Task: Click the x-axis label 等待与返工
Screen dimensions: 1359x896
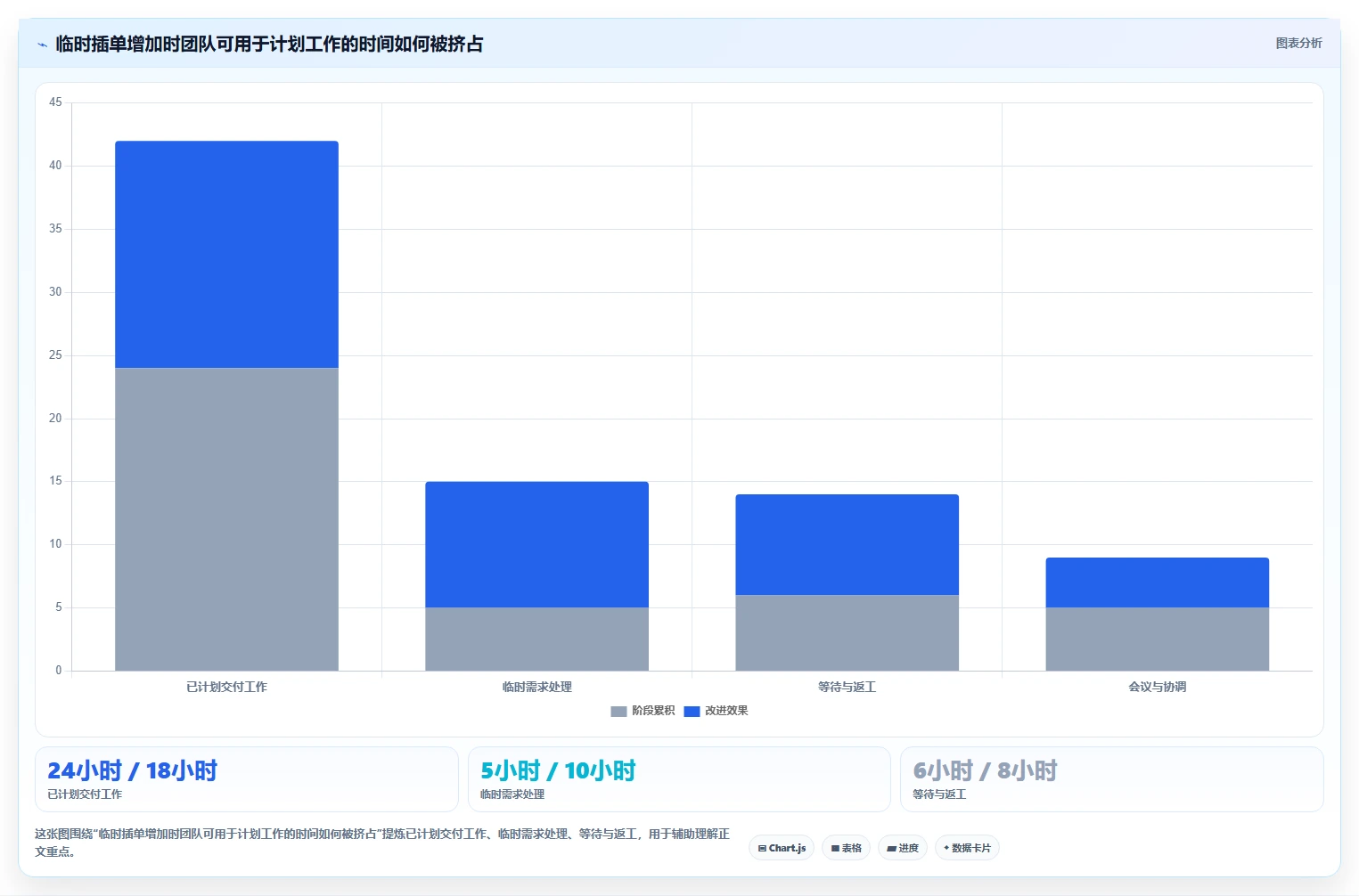Action: (x=847, y=687)
